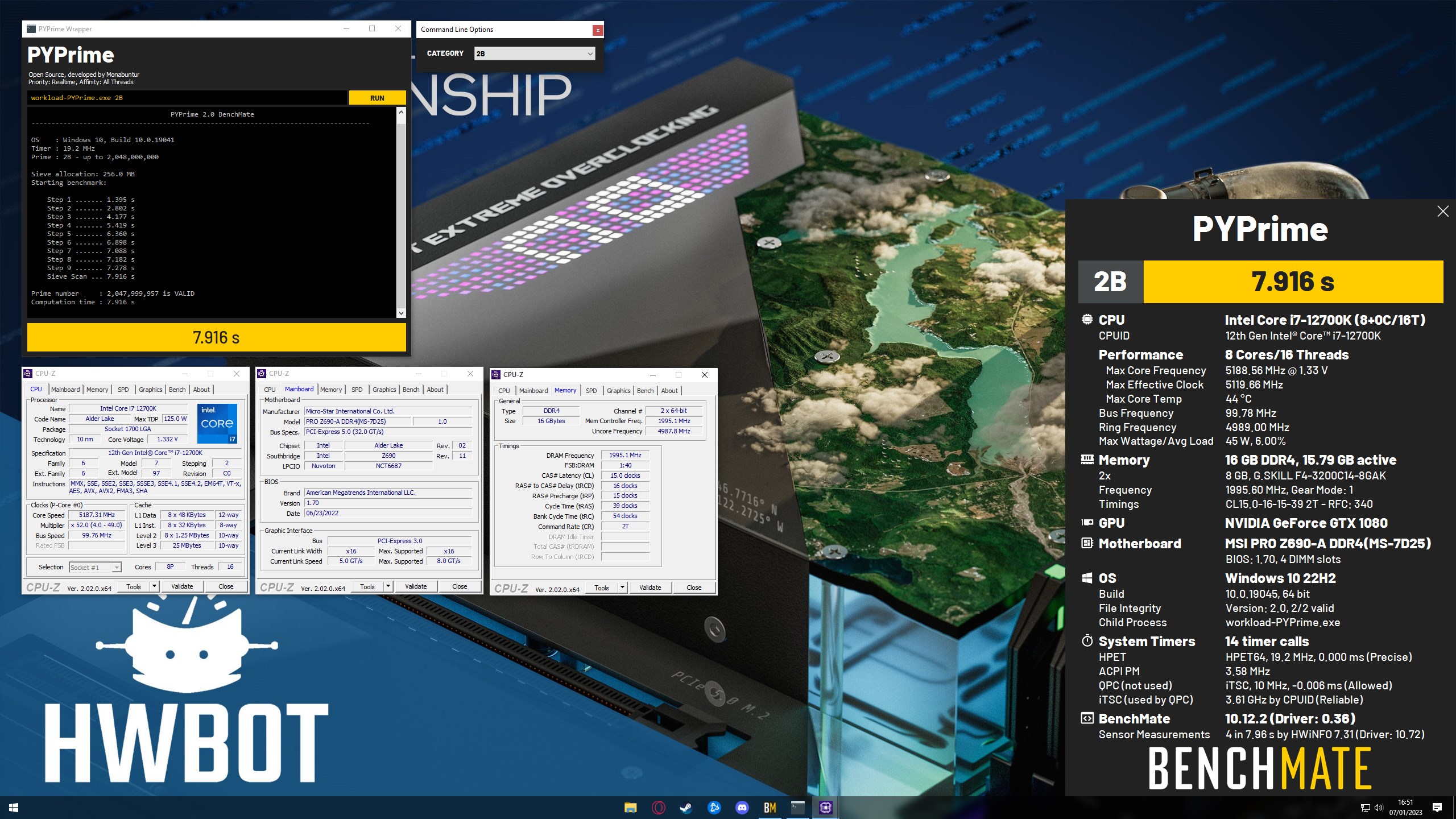Switch to CPU-Z taskbar icon
Image resolution: width=1456 pixels, height=819 pixels.
tap(825, 808)
